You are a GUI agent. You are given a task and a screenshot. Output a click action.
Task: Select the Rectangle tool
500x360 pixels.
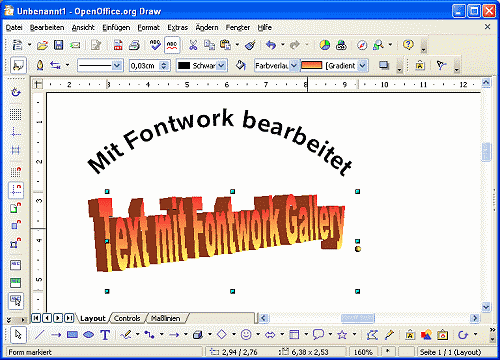[x=72, y=334]
